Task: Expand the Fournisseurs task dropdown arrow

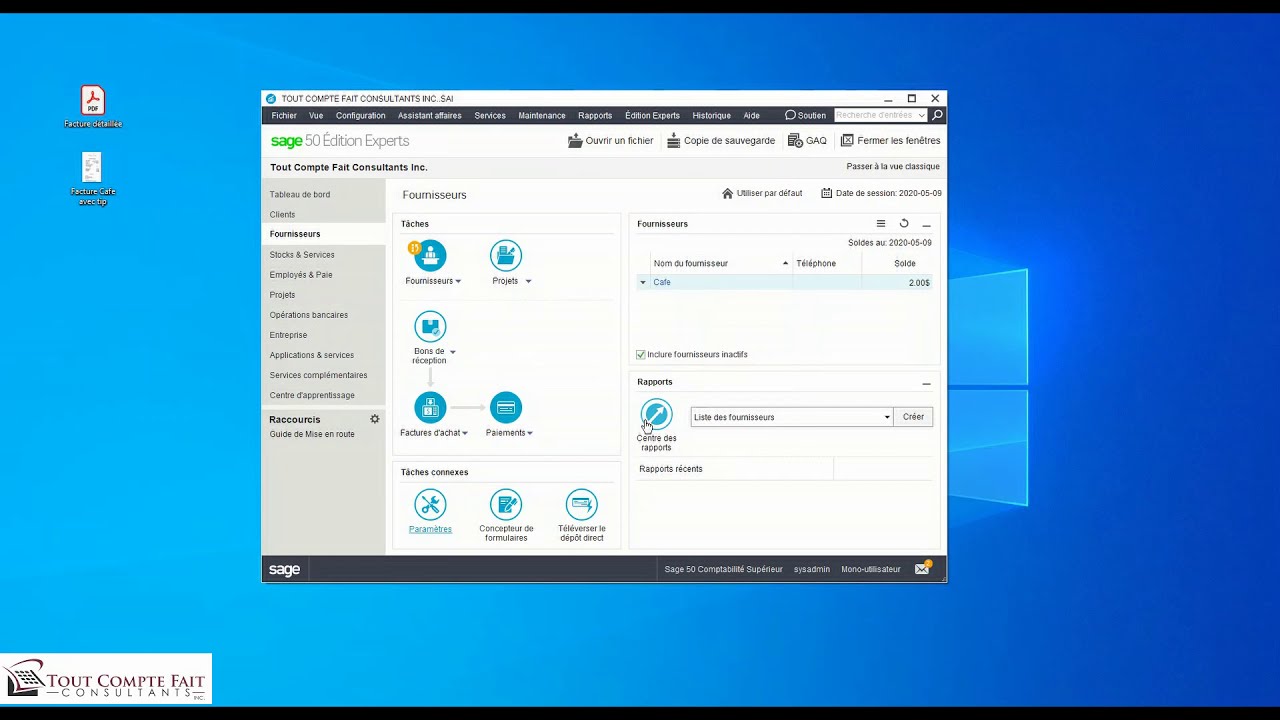Action: 458,281
